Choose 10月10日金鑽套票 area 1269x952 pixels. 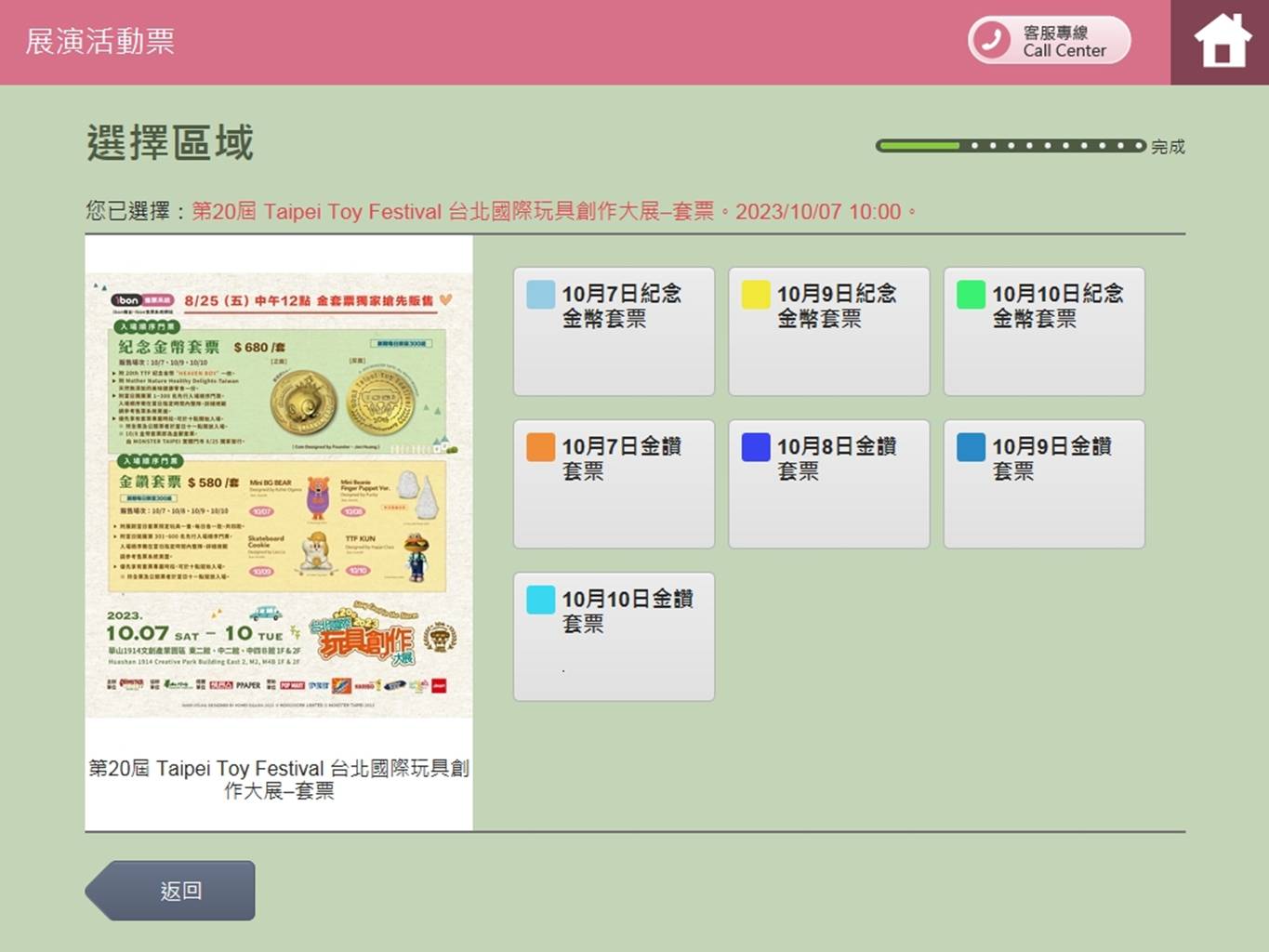coord(614,636)
